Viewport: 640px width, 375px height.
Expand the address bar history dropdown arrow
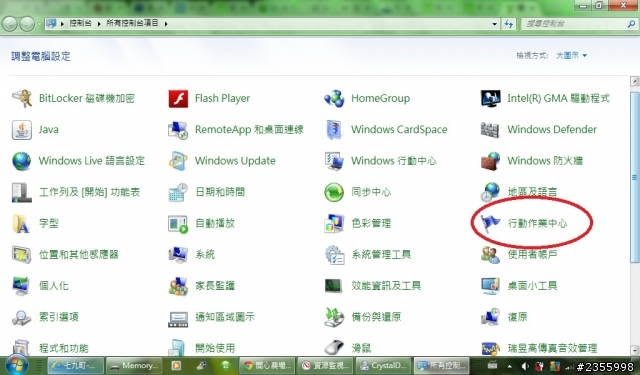click(494, 24)
